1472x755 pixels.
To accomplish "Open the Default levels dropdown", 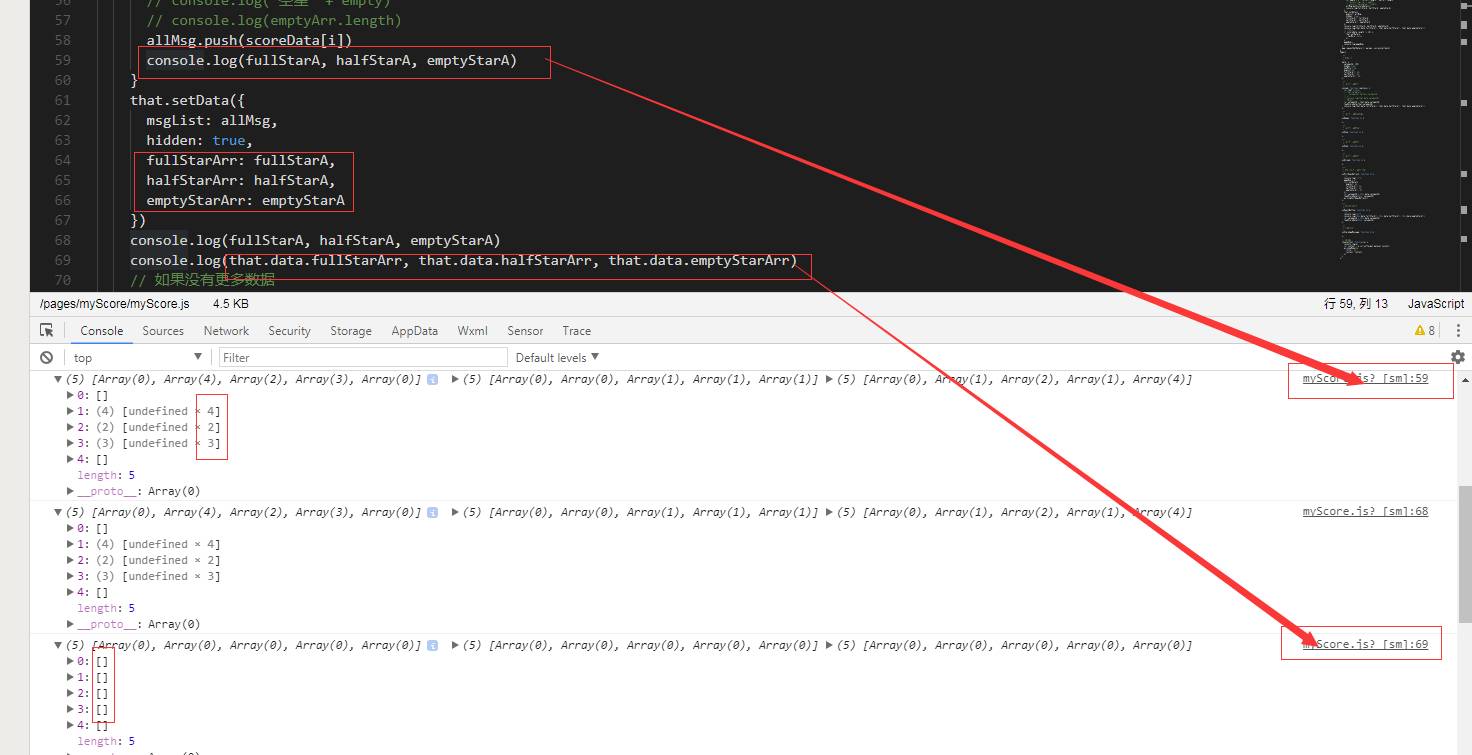I will (557, 357).
